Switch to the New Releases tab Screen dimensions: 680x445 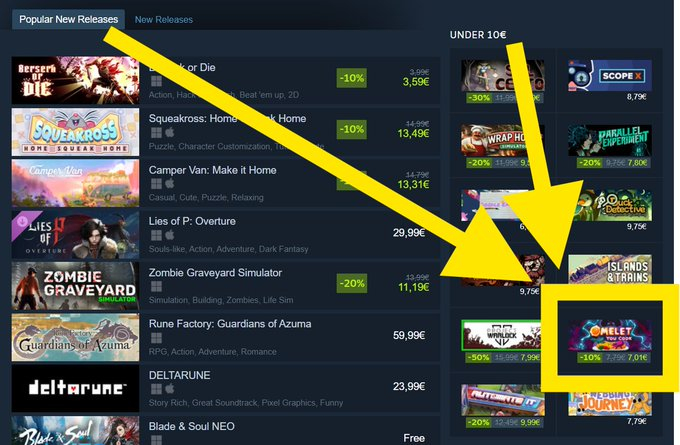163,20
